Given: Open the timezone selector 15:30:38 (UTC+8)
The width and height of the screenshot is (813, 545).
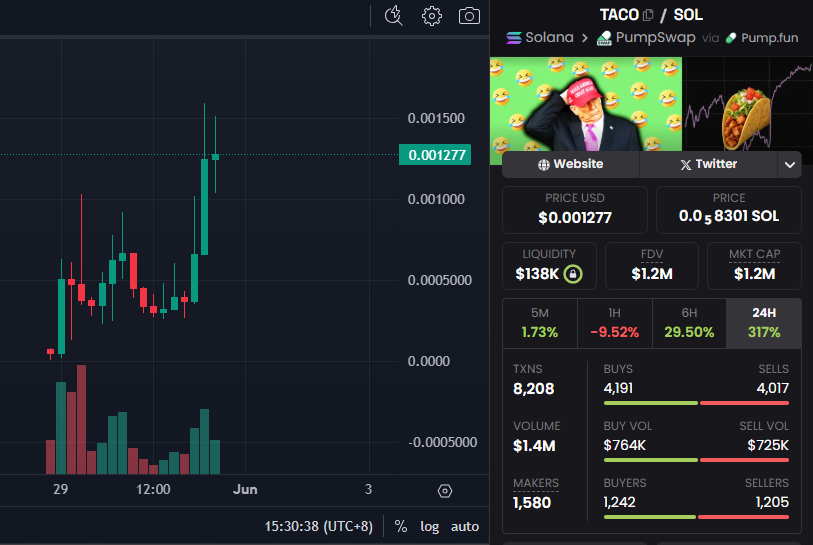Looking at the screenshot, I should point(318,526).
